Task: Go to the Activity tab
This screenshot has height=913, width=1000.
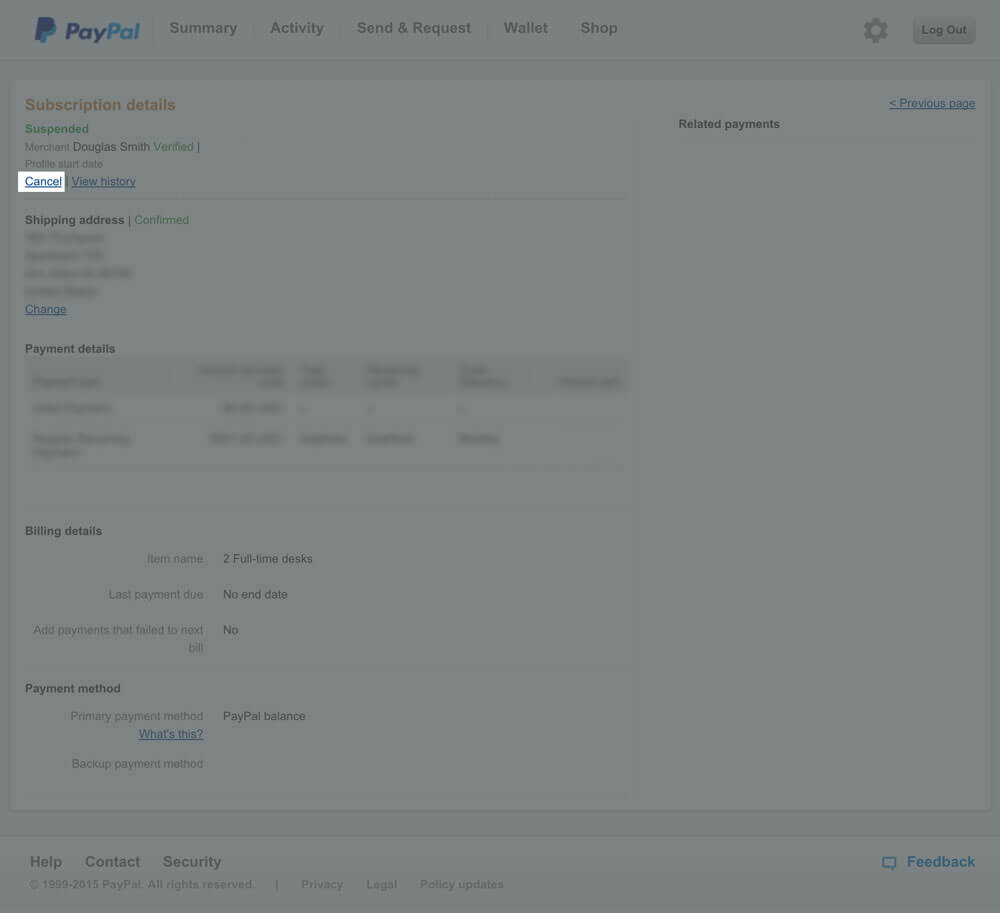Action: tap(297, 28)
